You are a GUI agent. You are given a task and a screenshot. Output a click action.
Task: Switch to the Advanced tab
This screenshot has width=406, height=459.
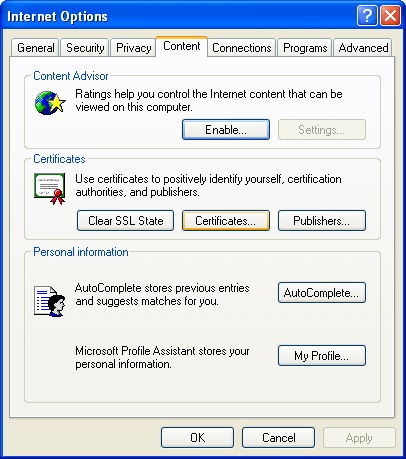[x=363, y=48]
